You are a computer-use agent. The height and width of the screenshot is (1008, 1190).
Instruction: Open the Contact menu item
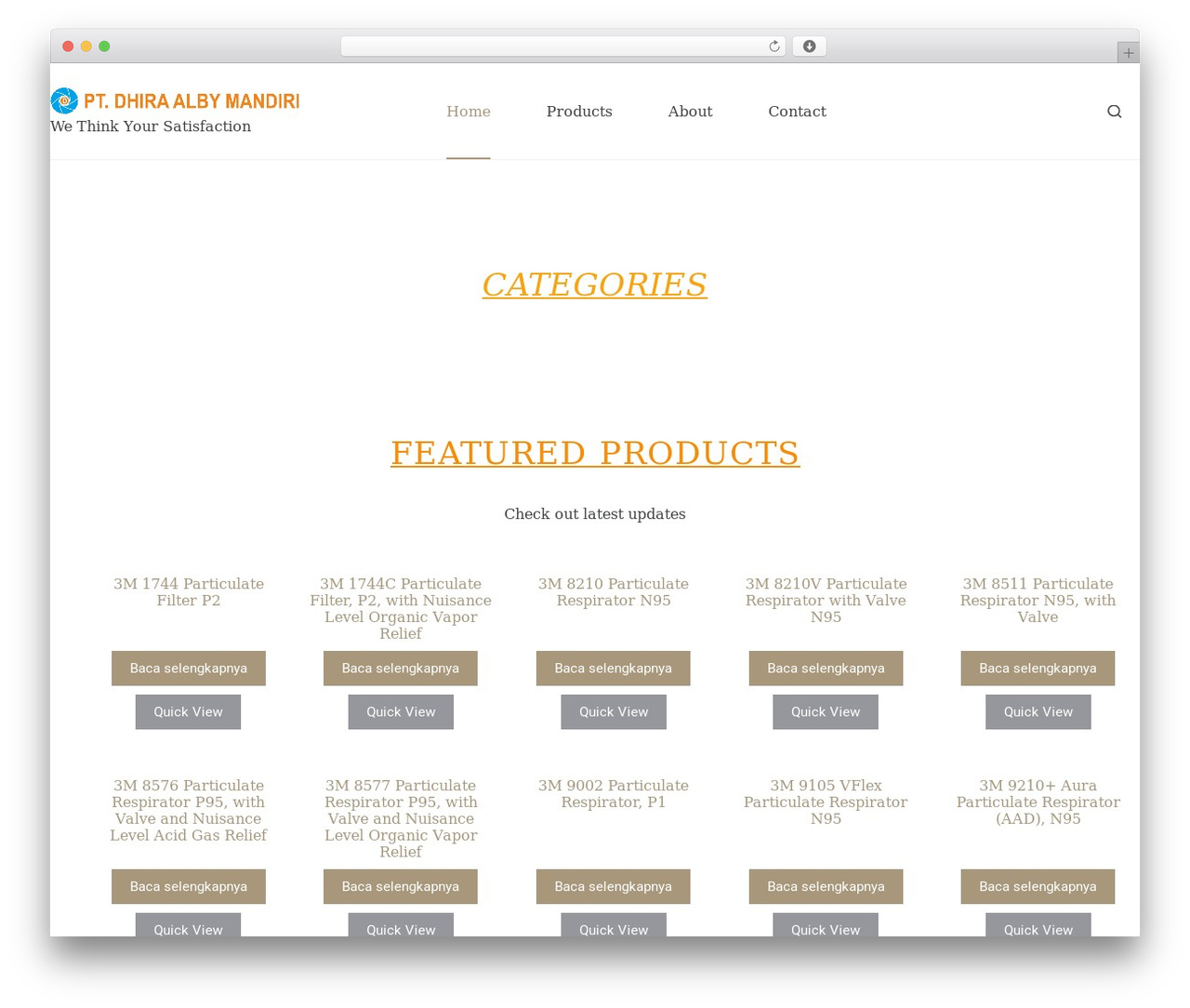(797, 112)
